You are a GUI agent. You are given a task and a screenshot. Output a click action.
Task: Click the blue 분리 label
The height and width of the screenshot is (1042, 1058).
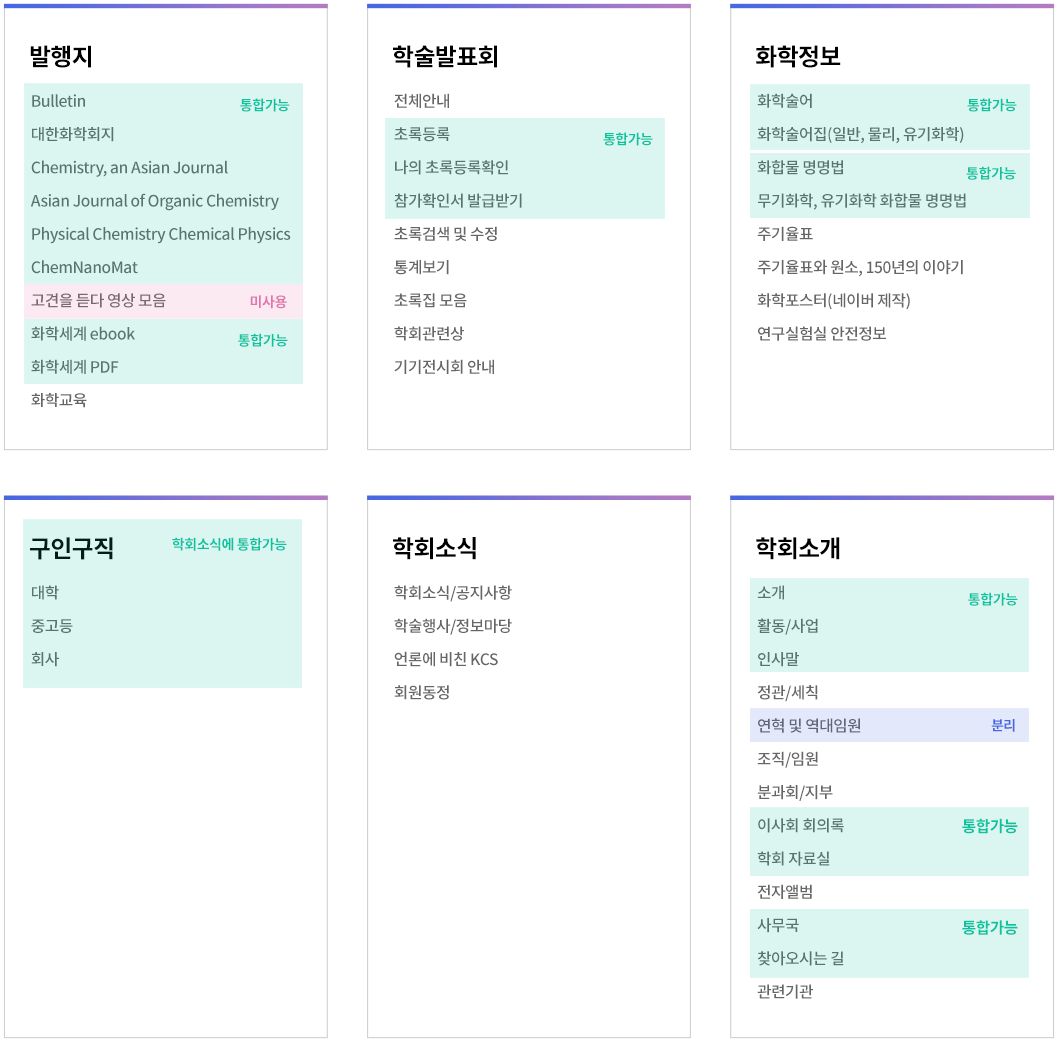1003,725
